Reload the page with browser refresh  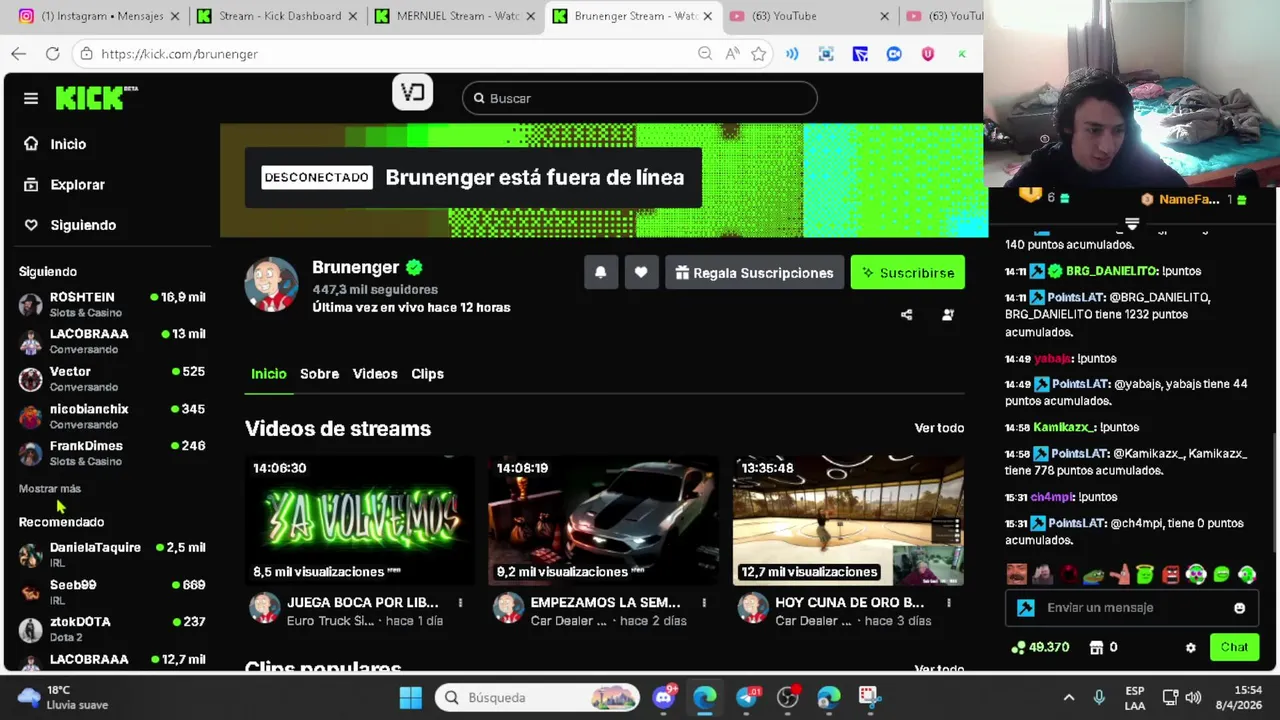[52, 54]
